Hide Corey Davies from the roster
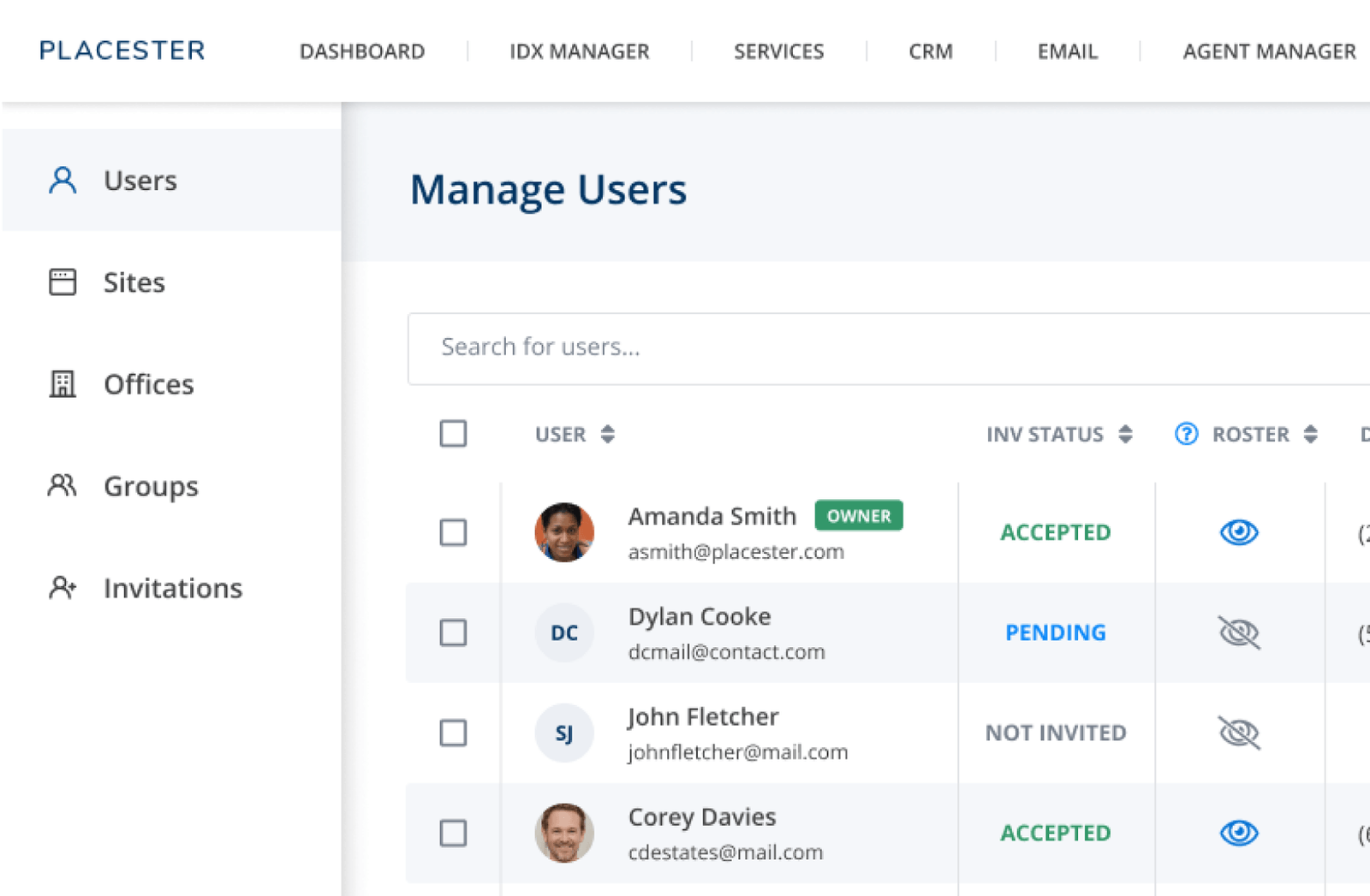The height and width of the screenshot is (896, 1370). (1239, 832)
